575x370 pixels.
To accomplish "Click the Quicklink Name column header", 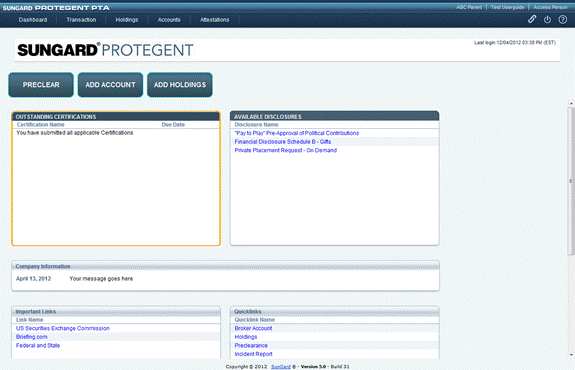I will click(x=254, y=320).
